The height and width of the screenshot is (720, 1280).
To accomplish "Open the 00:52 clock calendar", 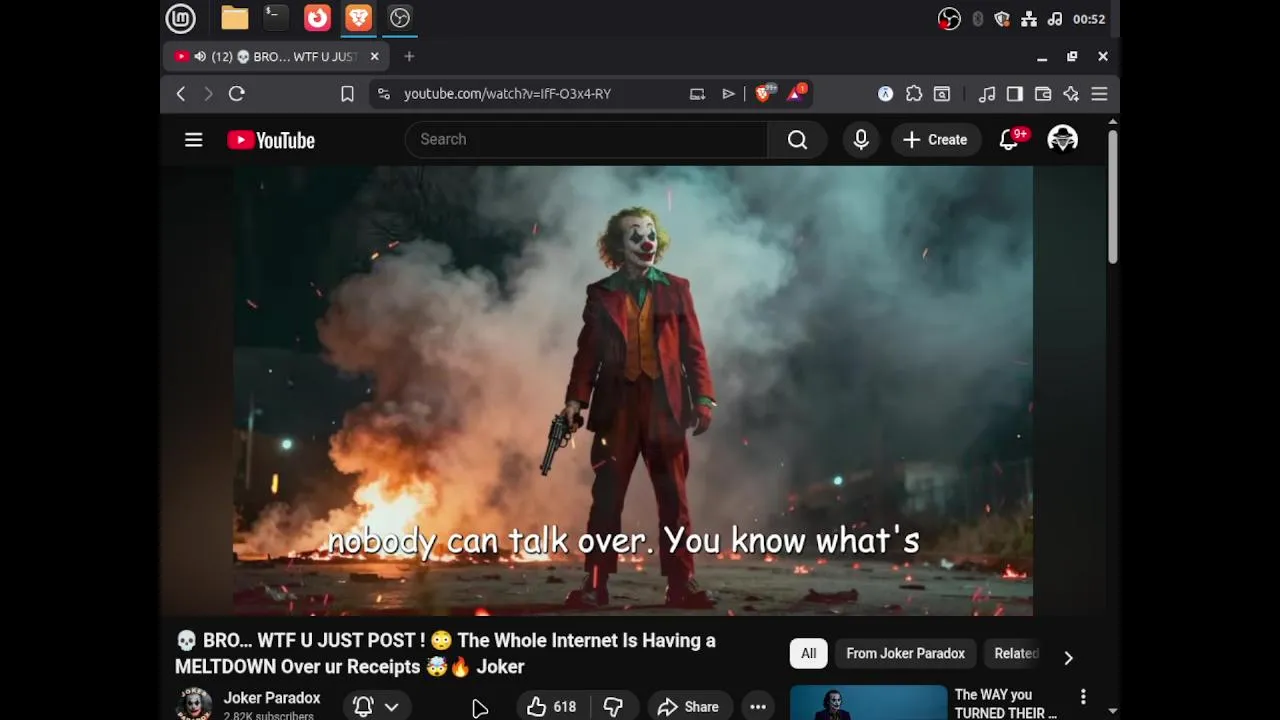I will click(x=1089, y=19).
